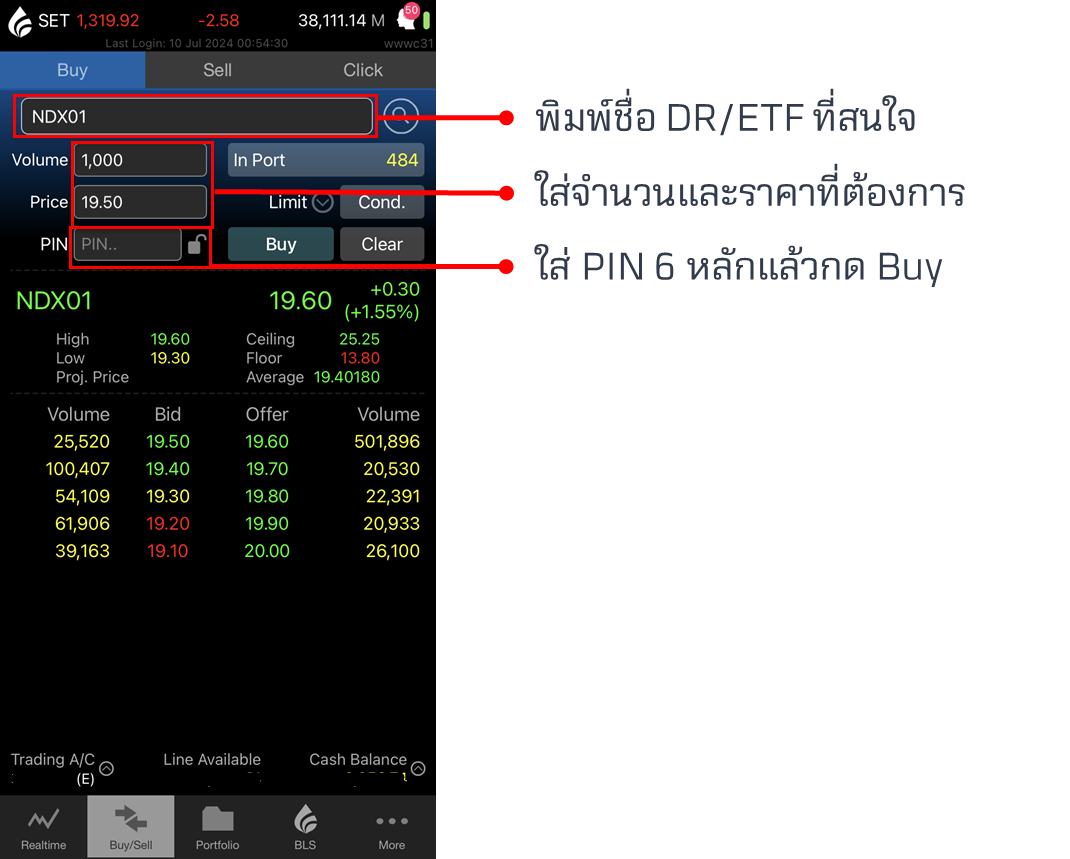The height and width of the screenshot is (859, 1070).
Task: Tap the symbol search circle icon
Action: pyautogui.click(x=401, y=116)
